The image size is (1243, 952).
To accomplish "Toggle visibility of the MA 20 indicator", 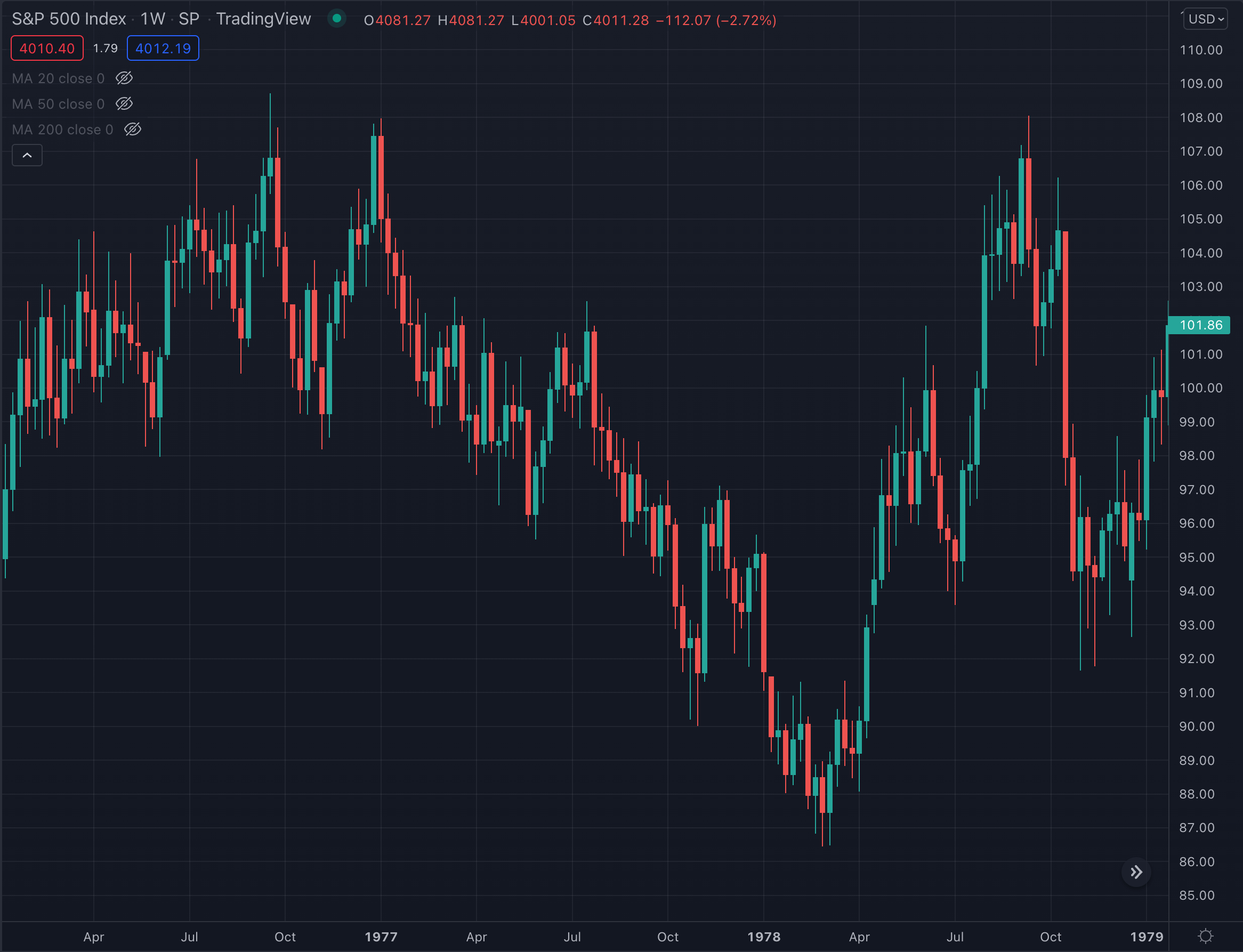I will (x=124, y=78).
